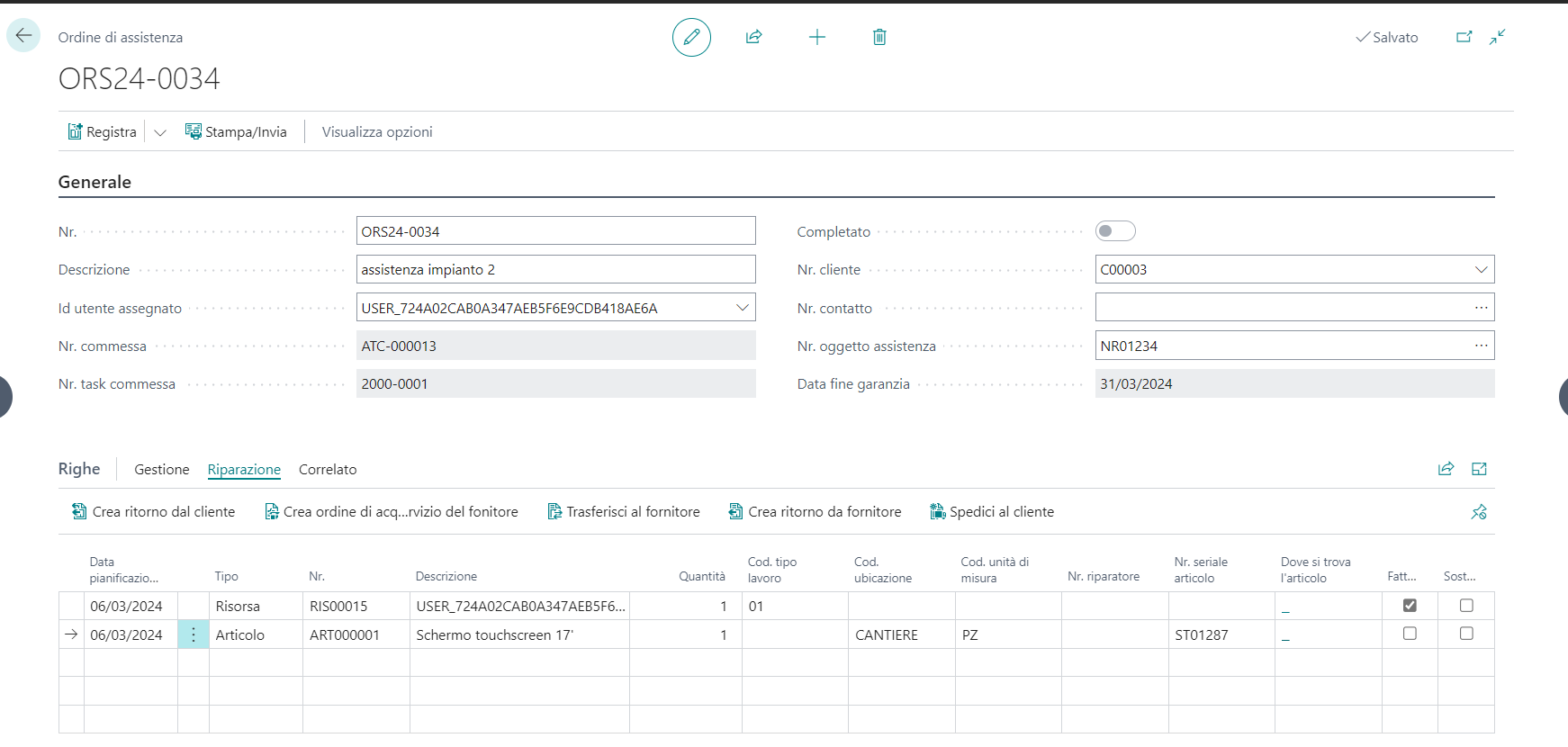Click the Nr. field ORS24-0034
This screenshot has width=1568, height=747.
(555, 231)
